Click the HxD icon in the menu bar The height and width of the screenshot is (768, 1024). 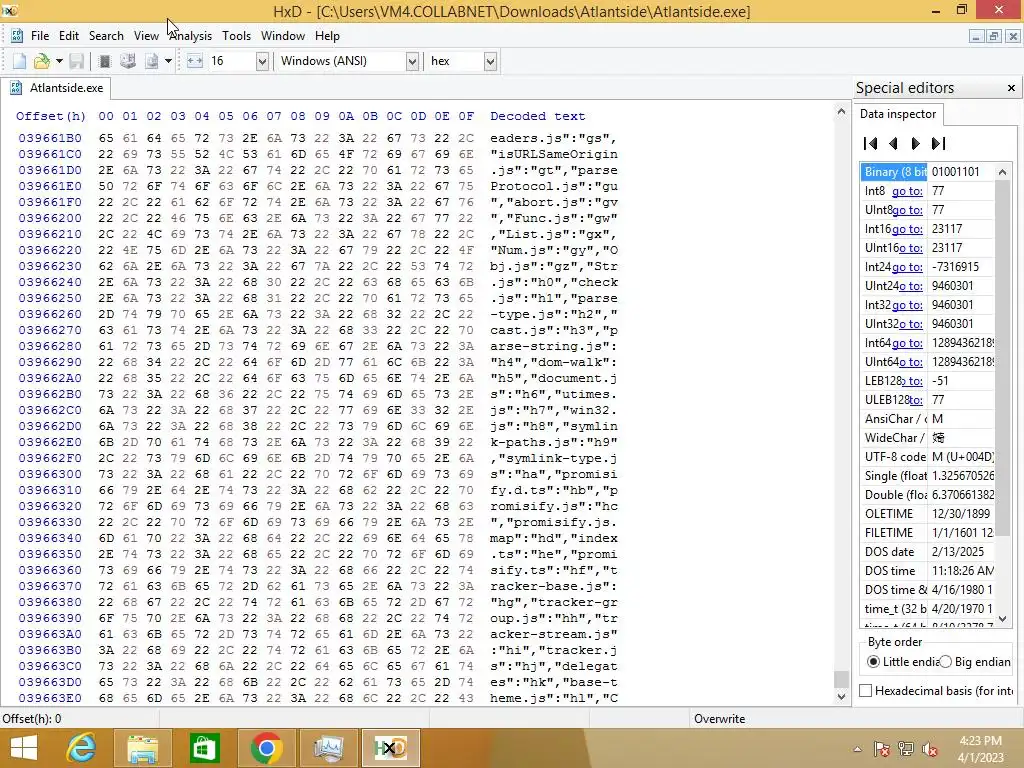pos(16,36)
